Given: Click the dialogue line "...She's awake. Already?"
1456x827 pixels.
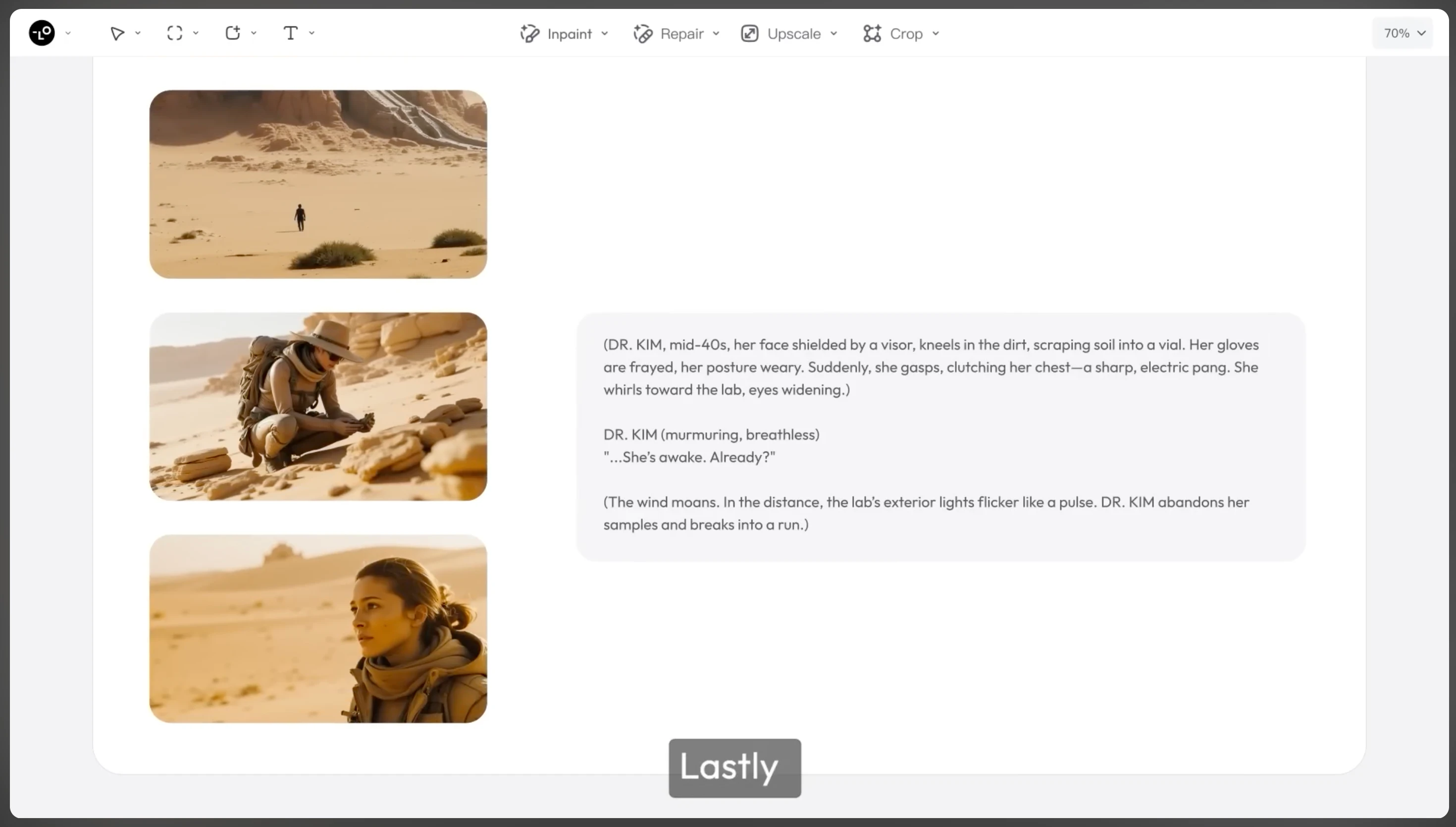Looking at the screenshot, I should point(689,457).
